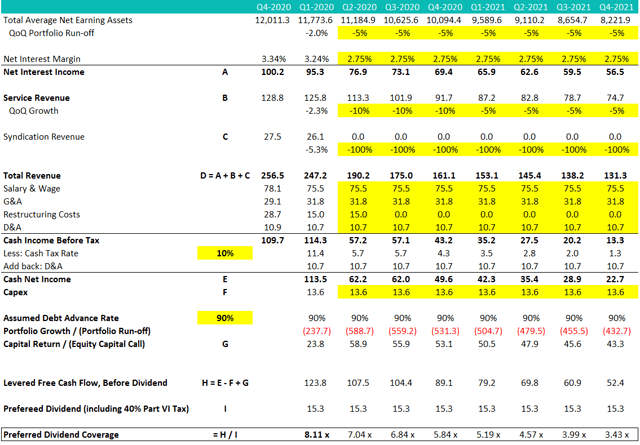Click the 'Portfolio Growth / (Portfolio Run-off)' label
The width and height of the screenshot is (640, 445).
pos(77,331)
